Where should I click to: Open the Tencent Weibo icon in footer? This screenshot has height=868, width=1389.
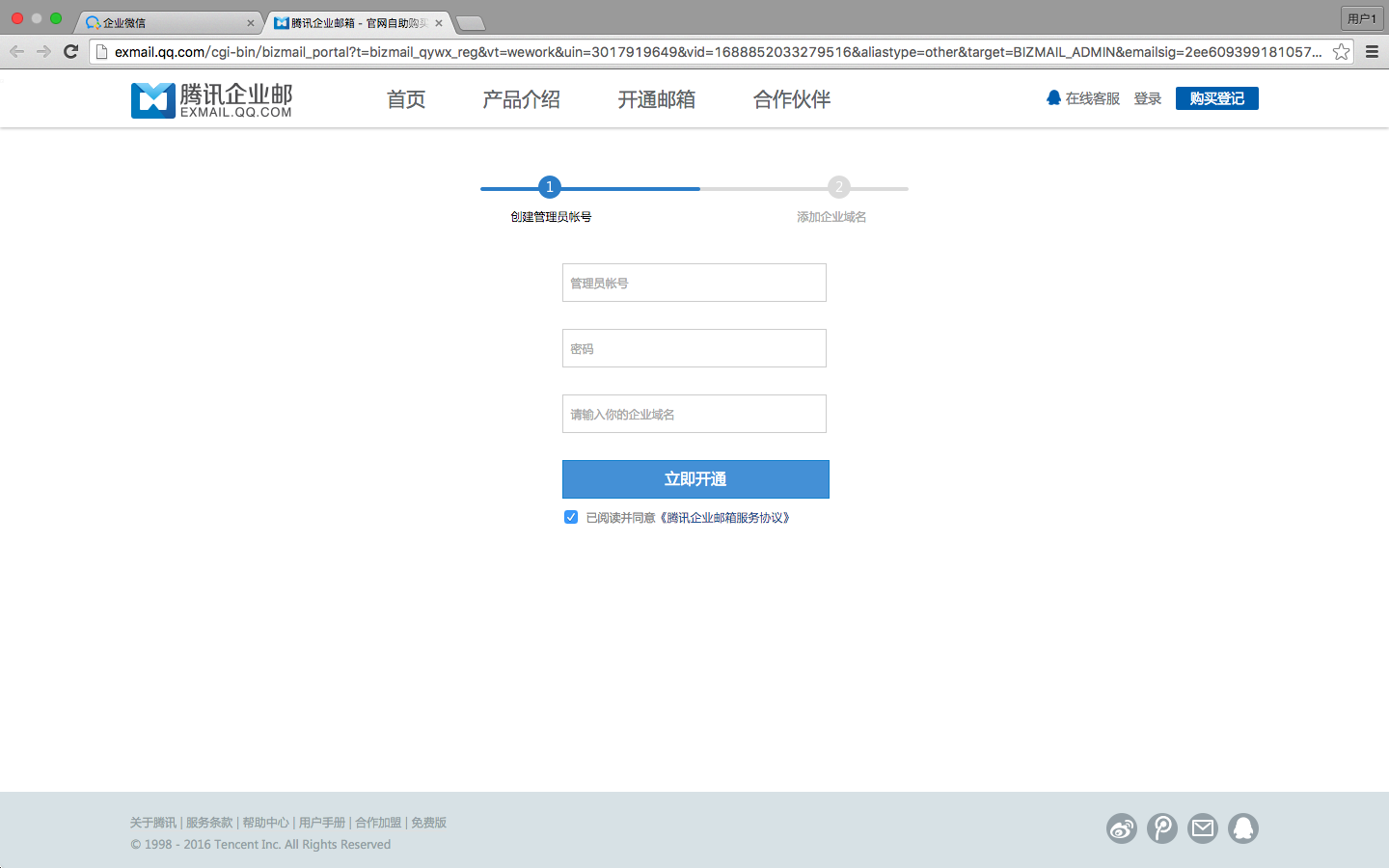click(1161, 828)
